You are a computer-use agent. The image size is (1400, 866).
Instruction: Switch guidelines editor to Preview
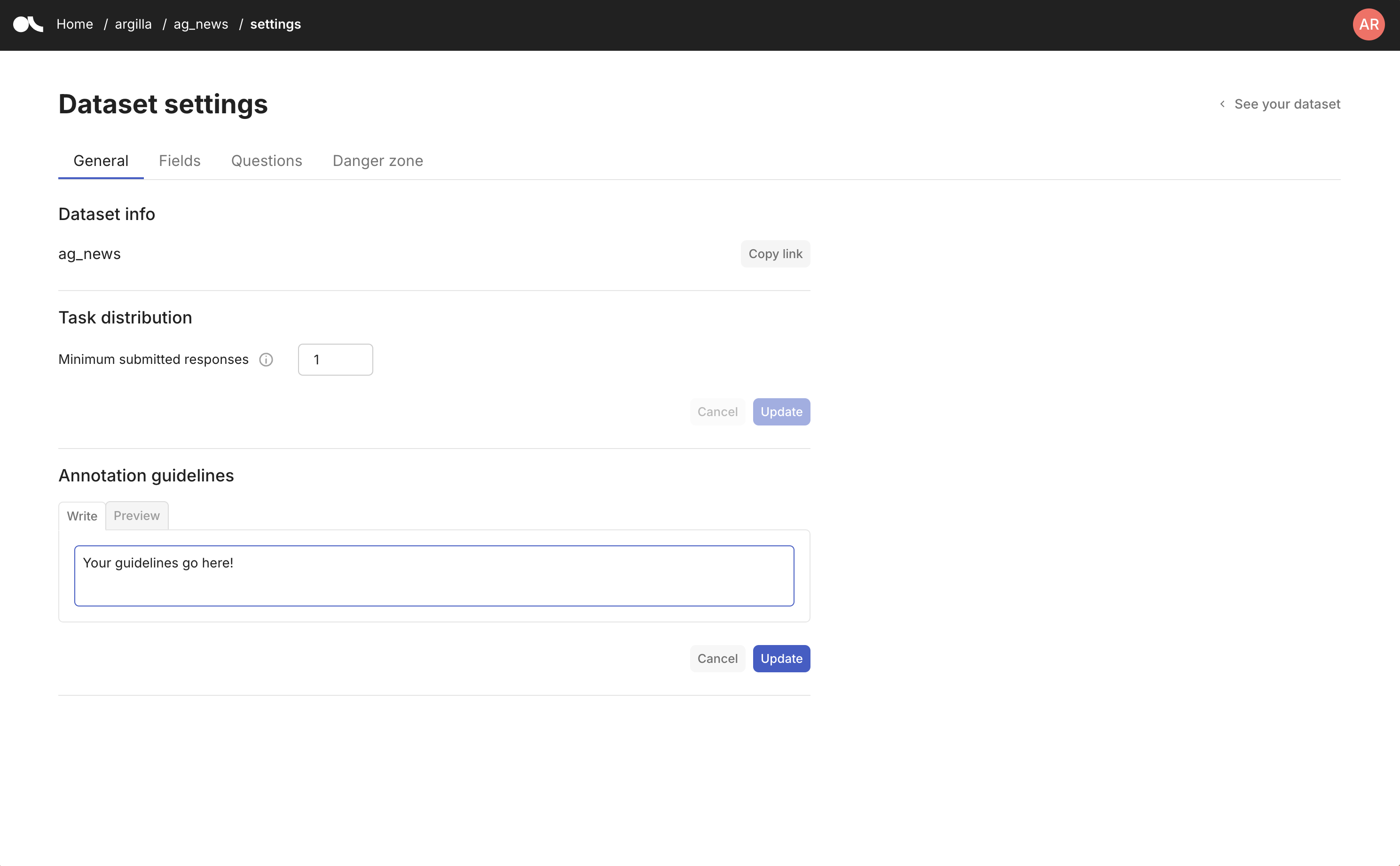[136, 515]
